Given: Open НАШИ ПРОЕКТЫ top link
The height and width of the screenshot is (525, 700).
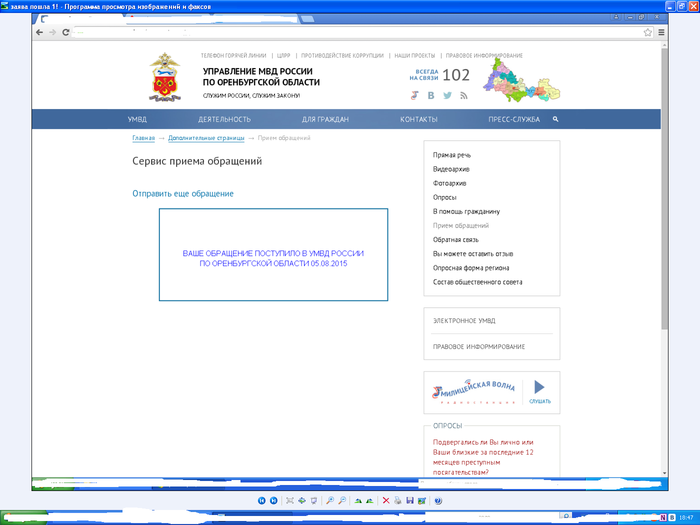Looking at the screenshot, I should coord(415,55).
